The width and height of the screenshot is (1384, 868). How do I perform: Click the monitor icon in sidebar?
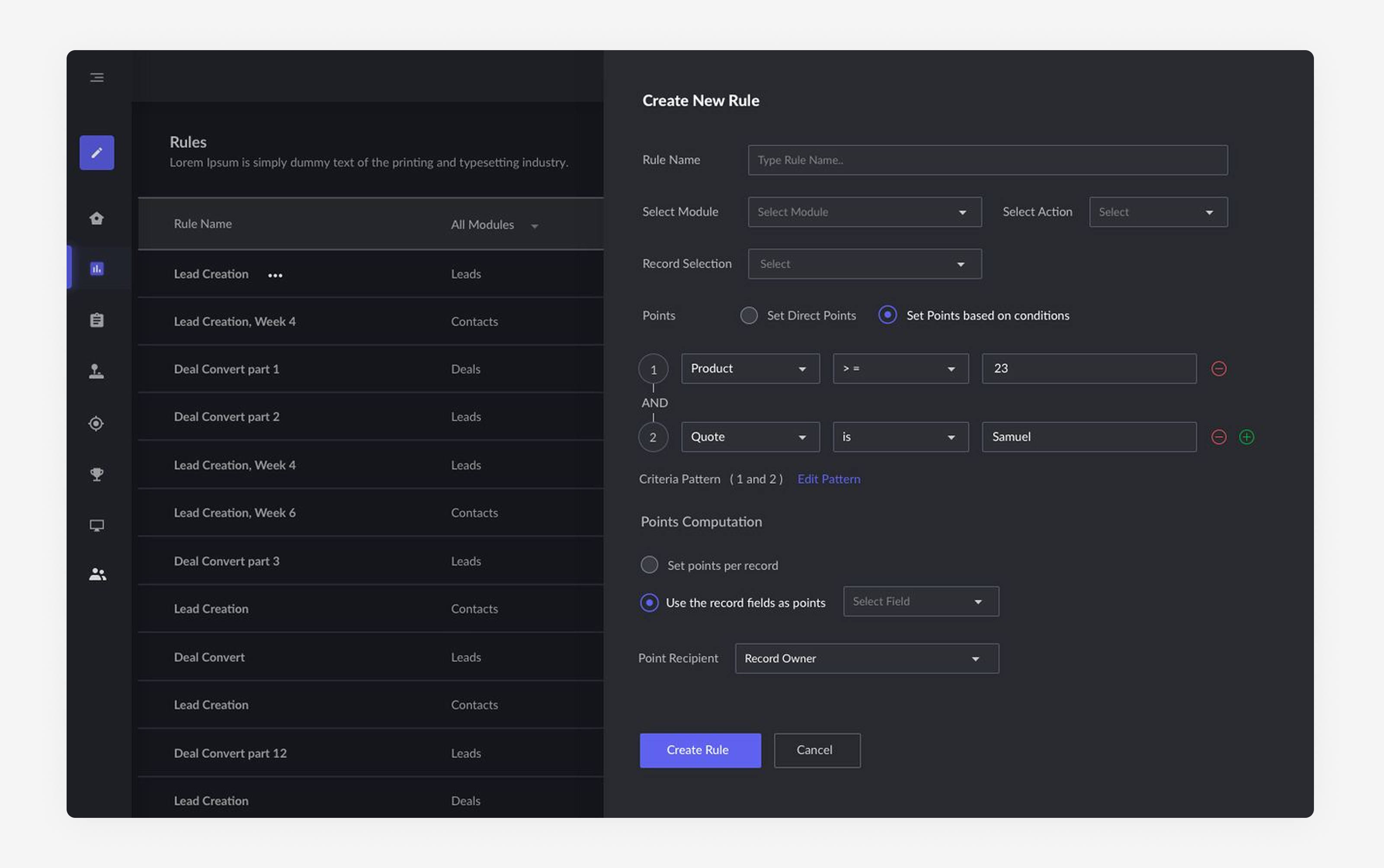click(96, 525)
